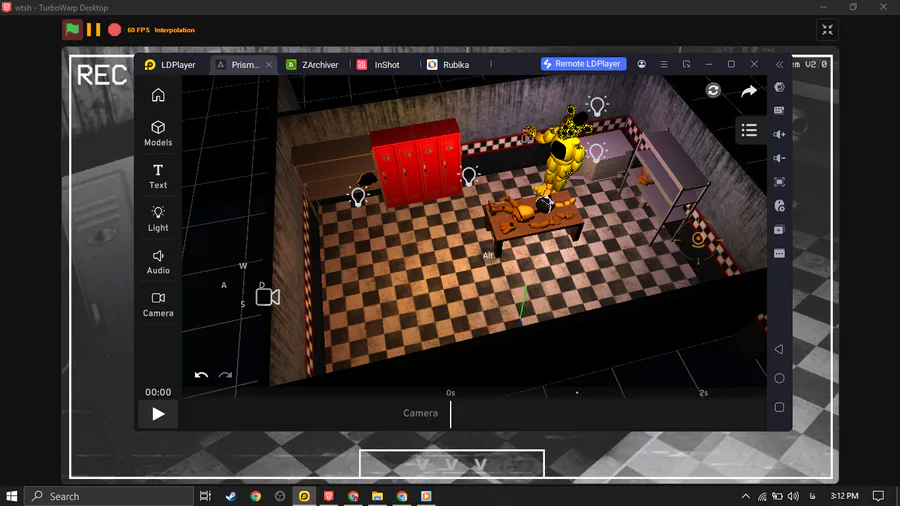Screen dimensions: 900x506
Task: Open LDPlayer hamburger menu
Action: click(664, 64)
